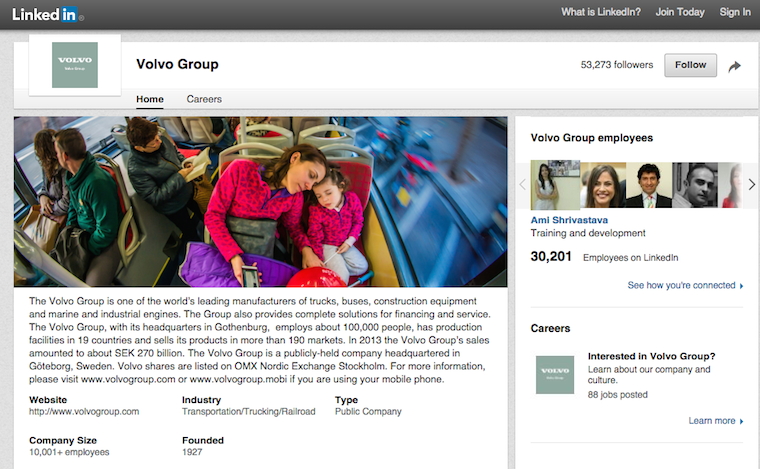Visit http://www.volvogroup.com website link
Viewport: 760px width, 469px height.
pyautogui.click(x=84, y=412)
